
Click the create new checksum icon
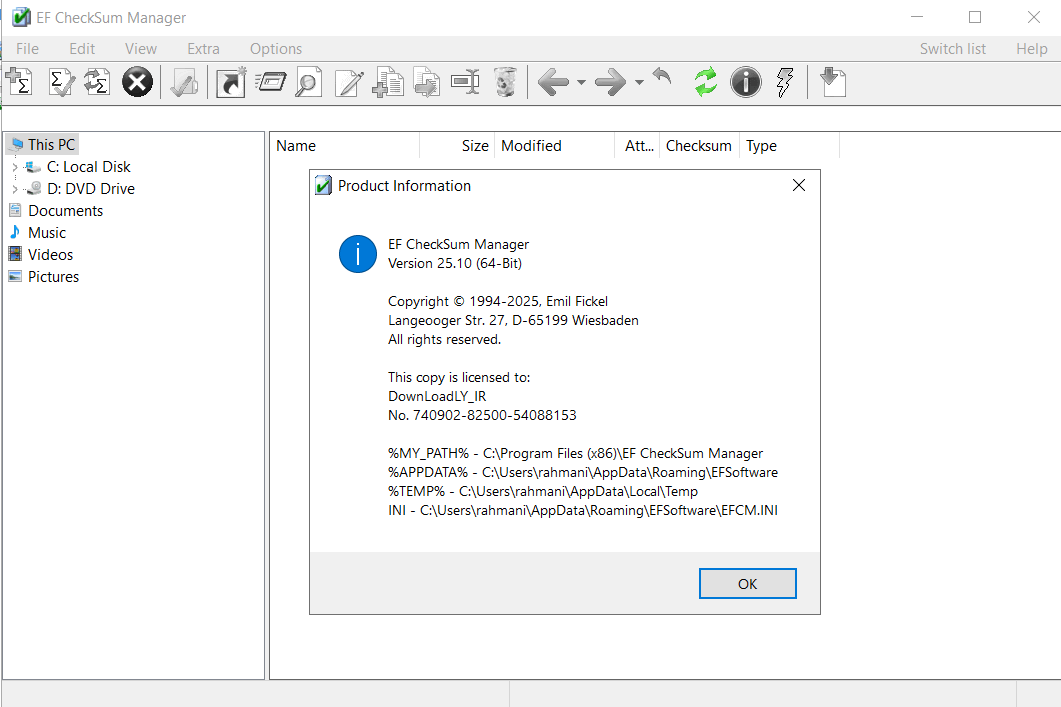pyautogui.click(x=20, y=82)
